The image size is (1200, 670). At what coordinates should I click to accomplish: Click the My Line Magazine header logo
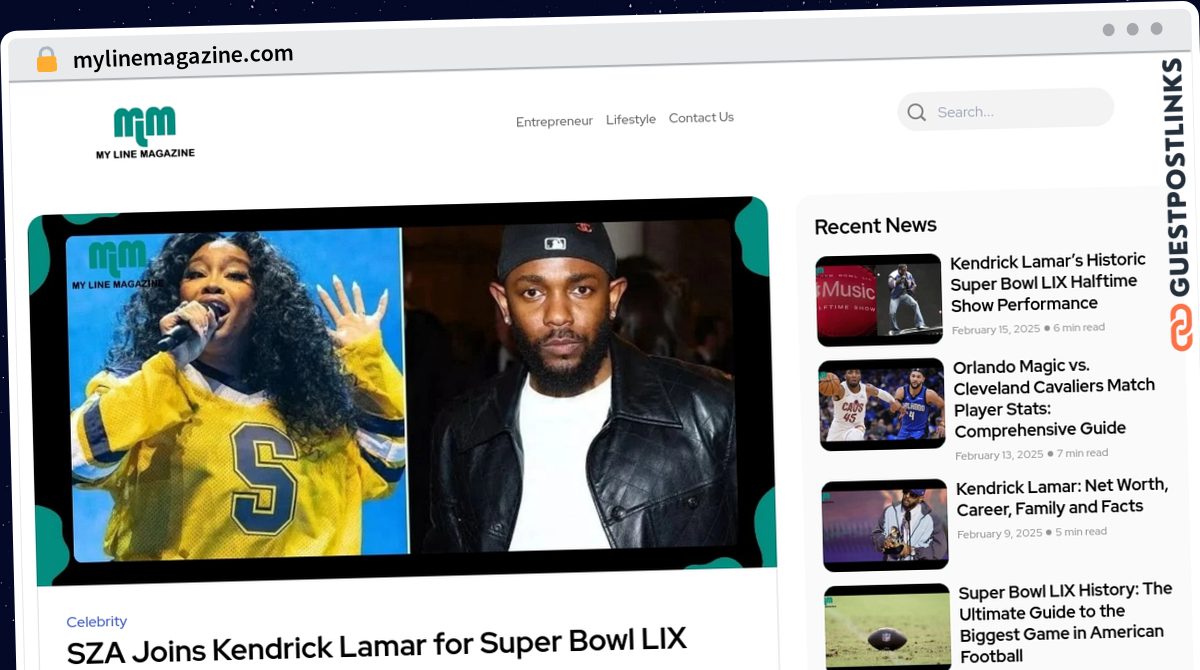(x=145, y=132)
